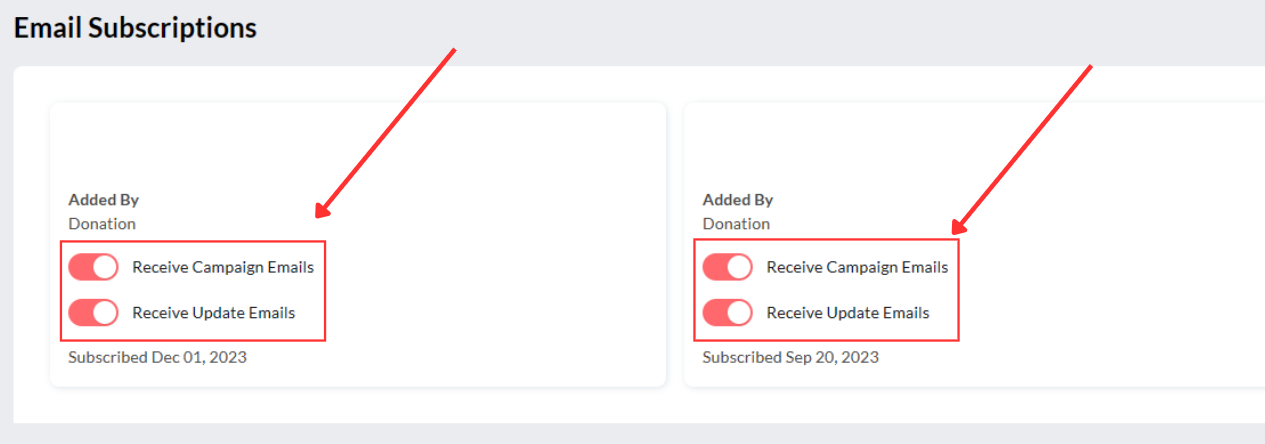Click empty area above 'Added By' in Dec 01 card
The image size is (1265, 444).
358,145
